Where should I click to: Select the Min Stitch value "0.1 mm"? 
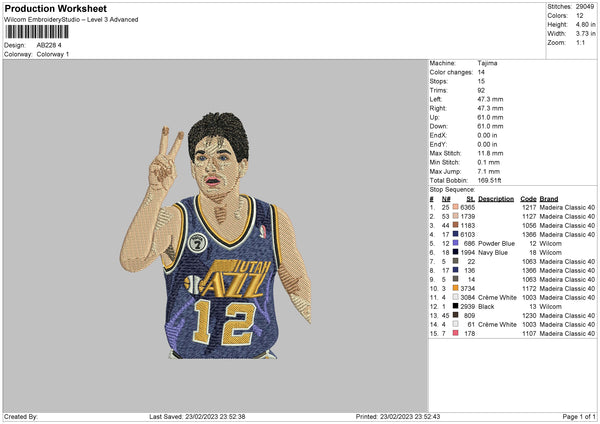tap(489, 162)
